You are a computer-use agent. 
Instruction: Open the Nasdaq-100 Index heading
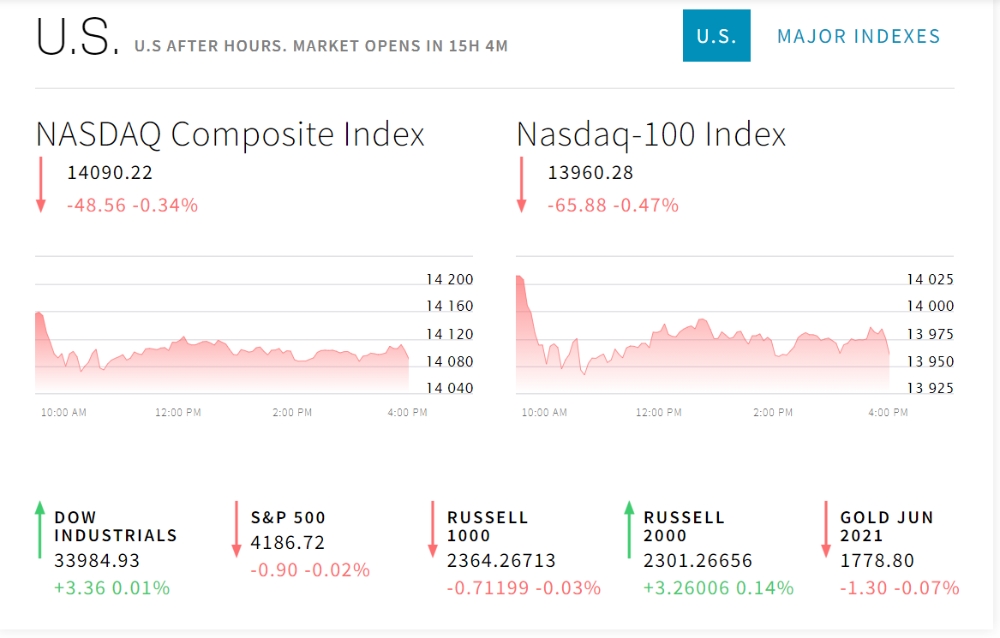pos(651,134)
